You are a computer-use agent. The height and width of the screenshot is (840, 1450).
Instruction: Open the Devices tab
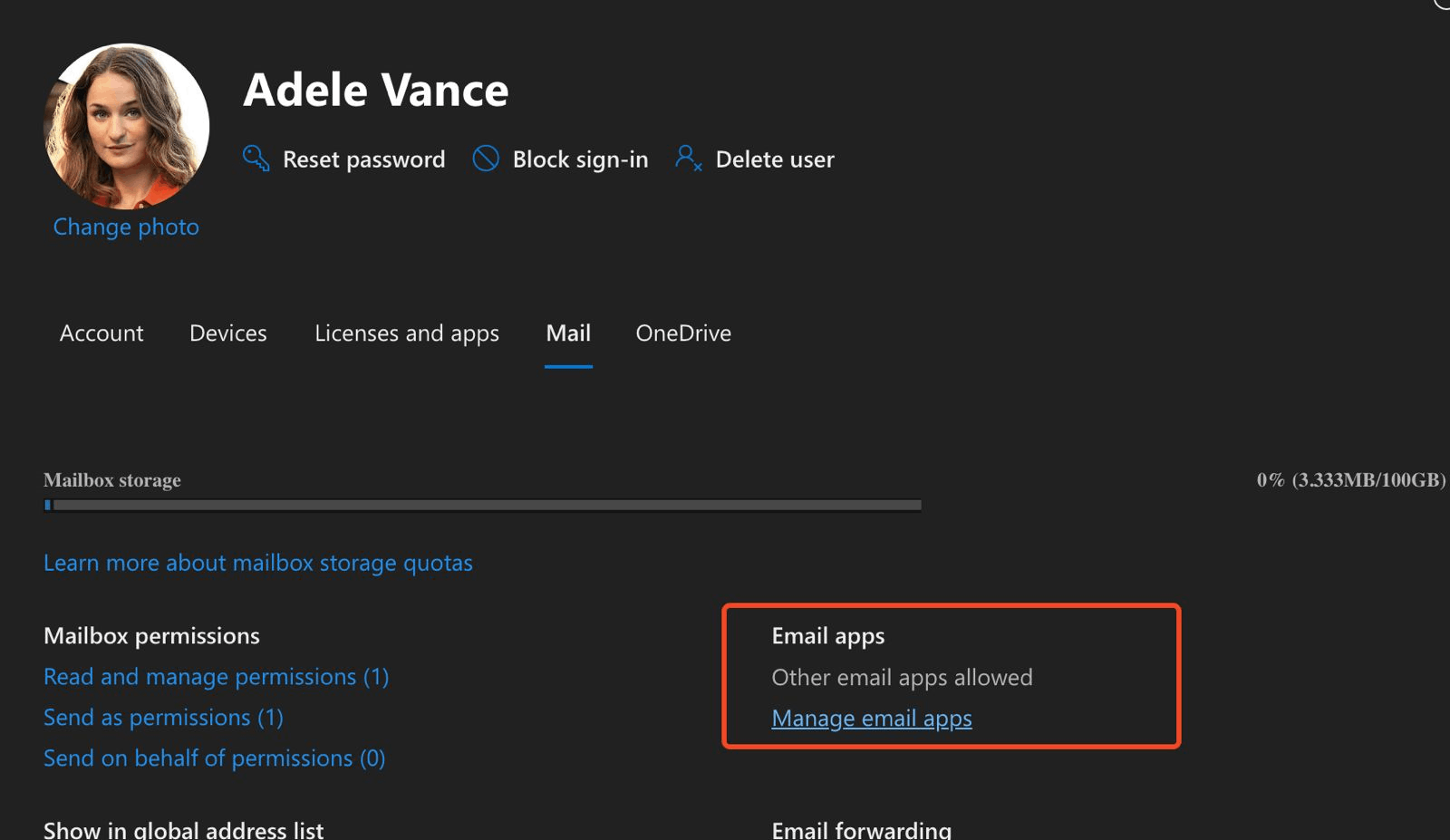point(228,333)
